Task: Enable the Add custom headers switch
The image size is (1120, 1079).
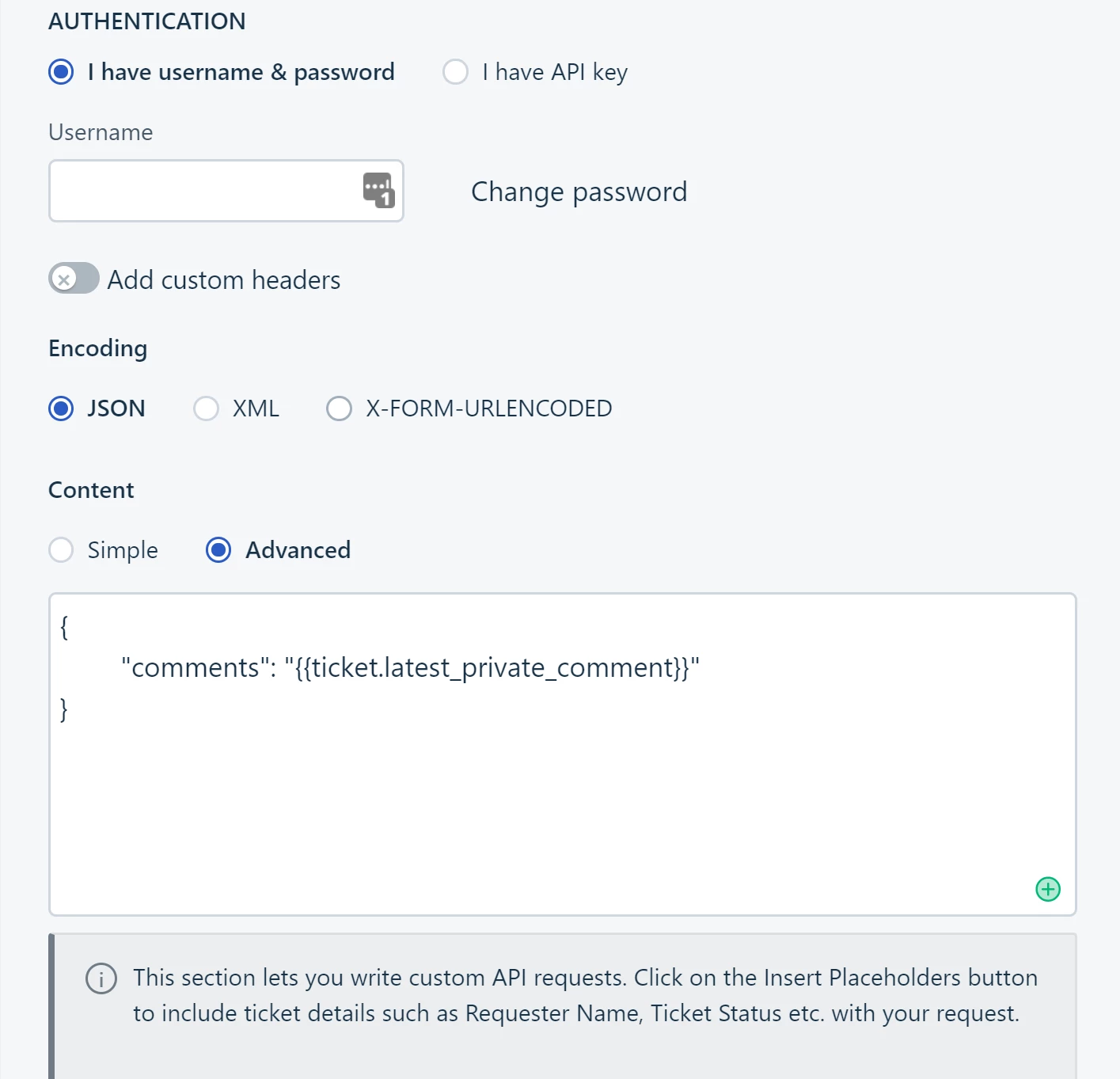Action: tap(74, 279)
